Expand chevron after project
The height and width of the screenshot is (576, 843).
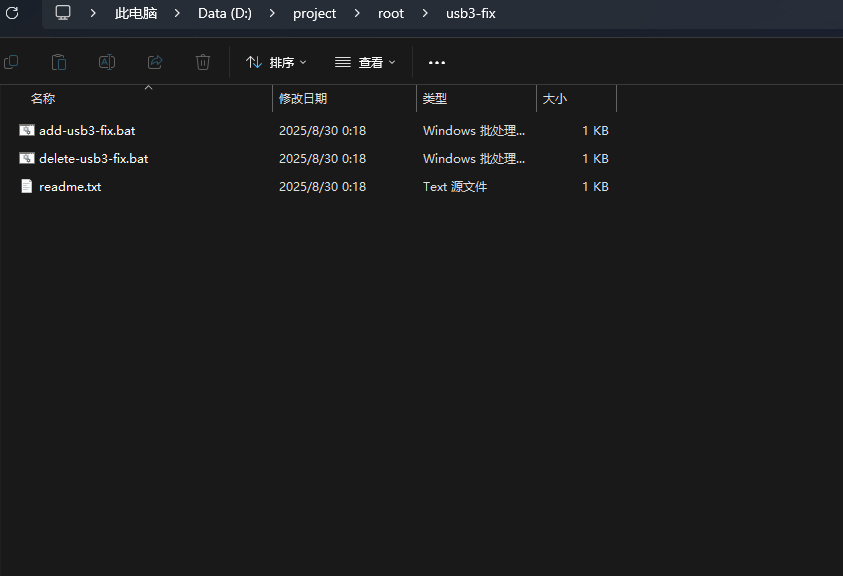[357, 13]
